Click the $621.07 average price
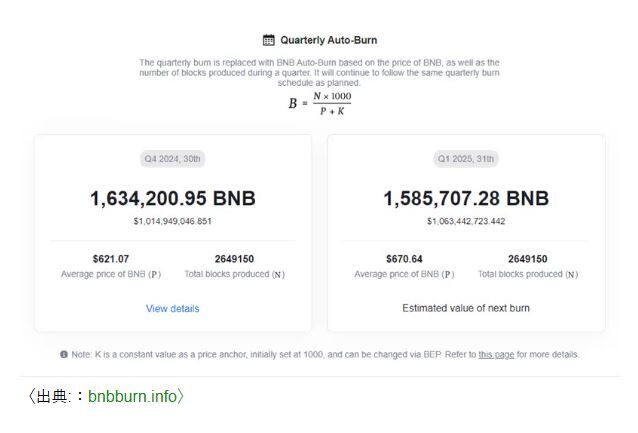The height and width of the screenshot is (433, 638). point(111,259)
